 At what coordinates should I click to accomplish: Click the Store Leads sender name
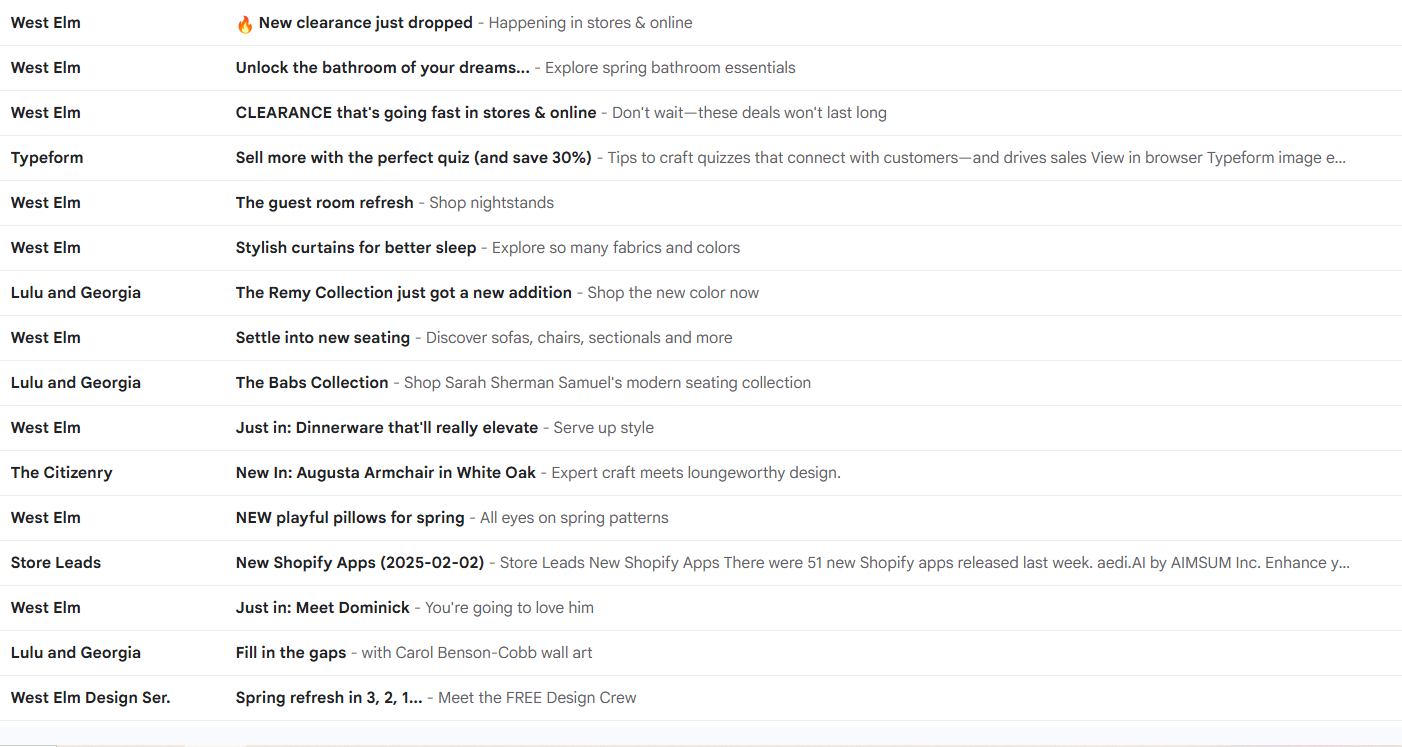pyautogui.click(x=56, y=563)
